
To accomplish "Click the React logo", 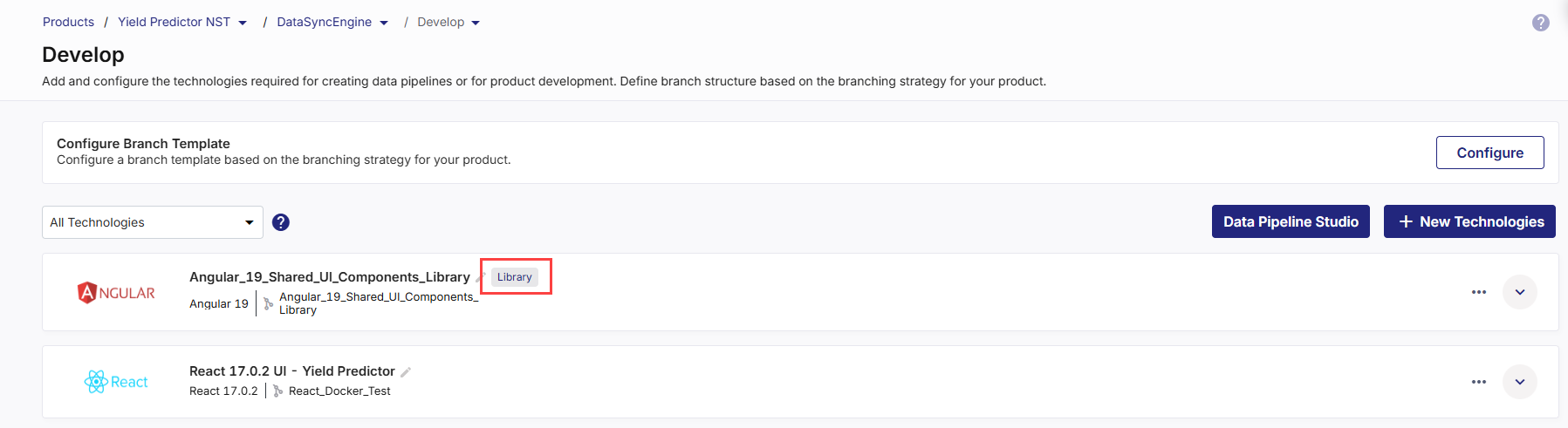I will (116, 382).
